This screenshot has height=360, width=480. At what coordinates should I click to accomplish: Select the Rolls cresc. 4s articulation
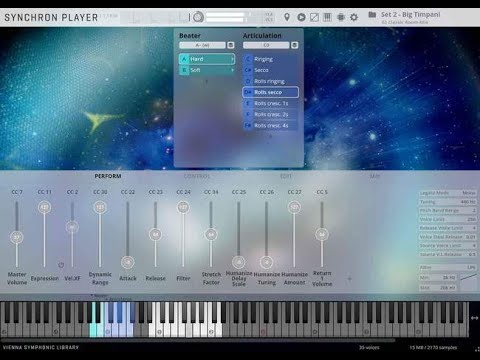point(270,125)
